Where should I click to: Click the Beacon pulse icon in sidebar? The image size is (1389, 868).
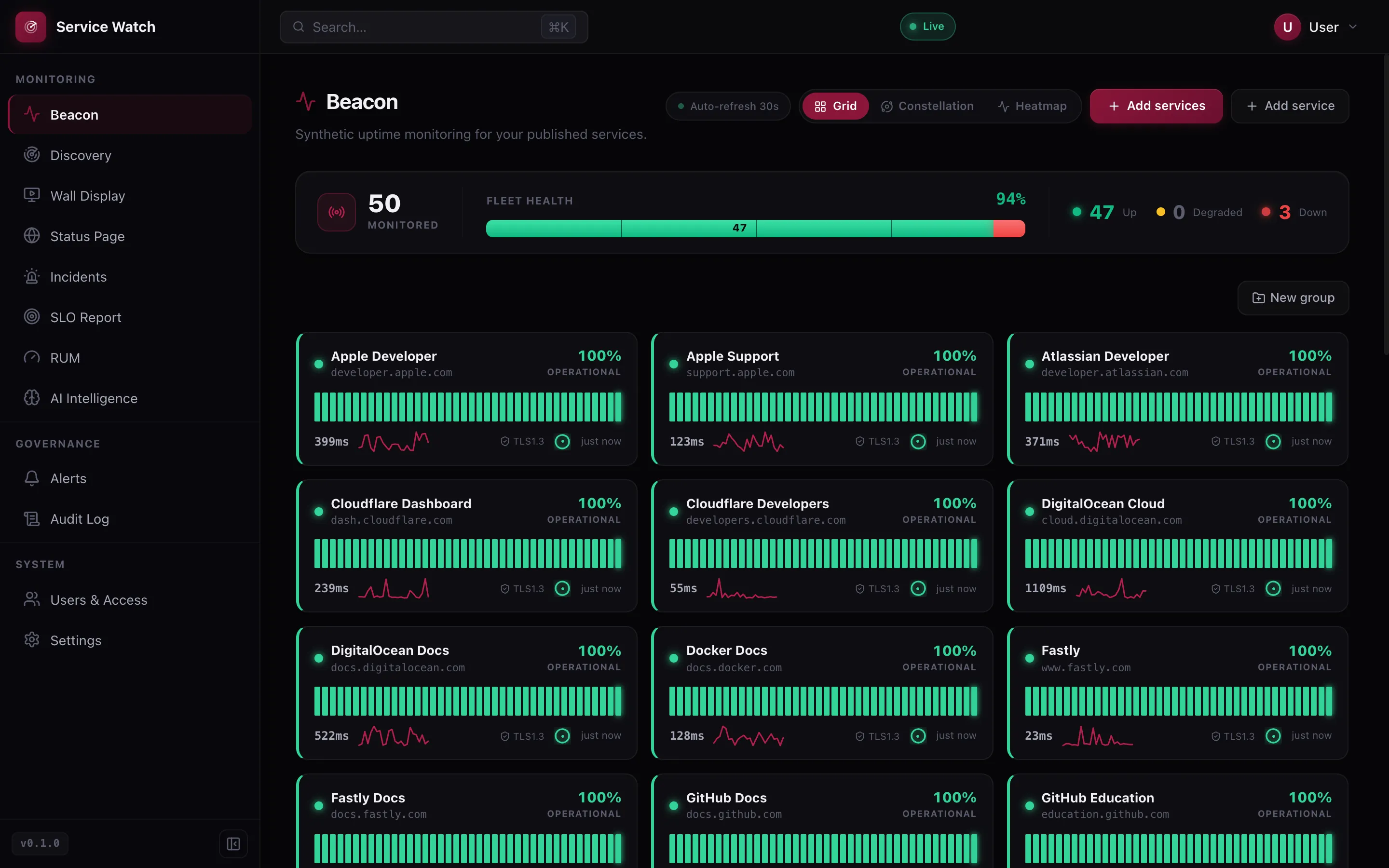[x=31, y=115]
